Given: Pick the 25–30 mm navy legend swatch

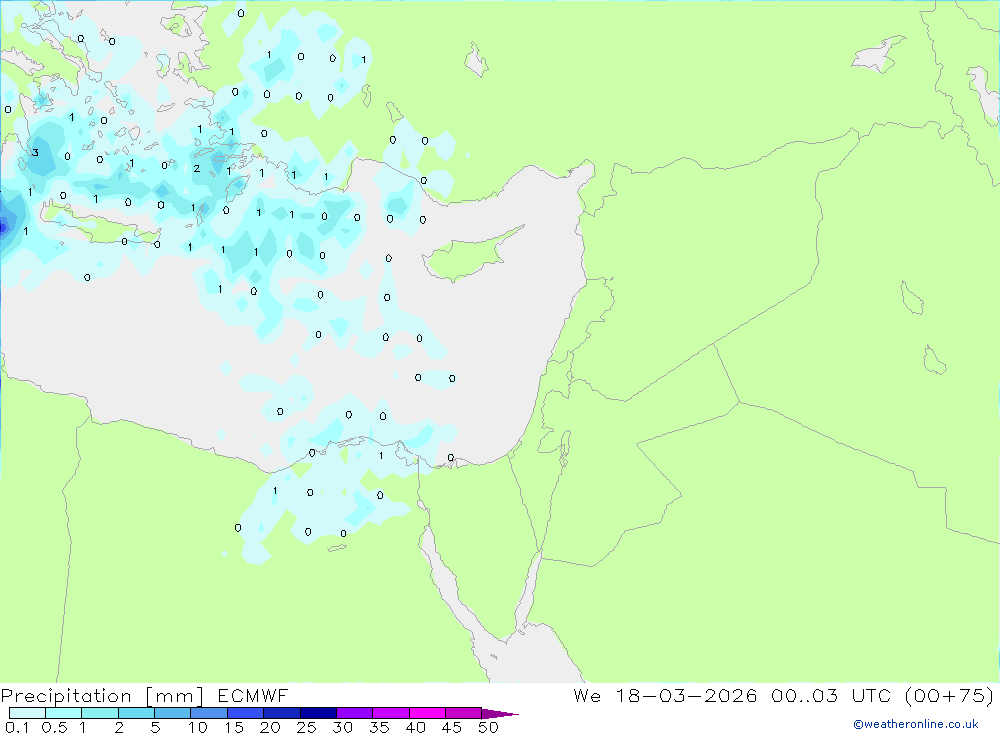Looking at the screenshot, I should click(x=318, y=713).
